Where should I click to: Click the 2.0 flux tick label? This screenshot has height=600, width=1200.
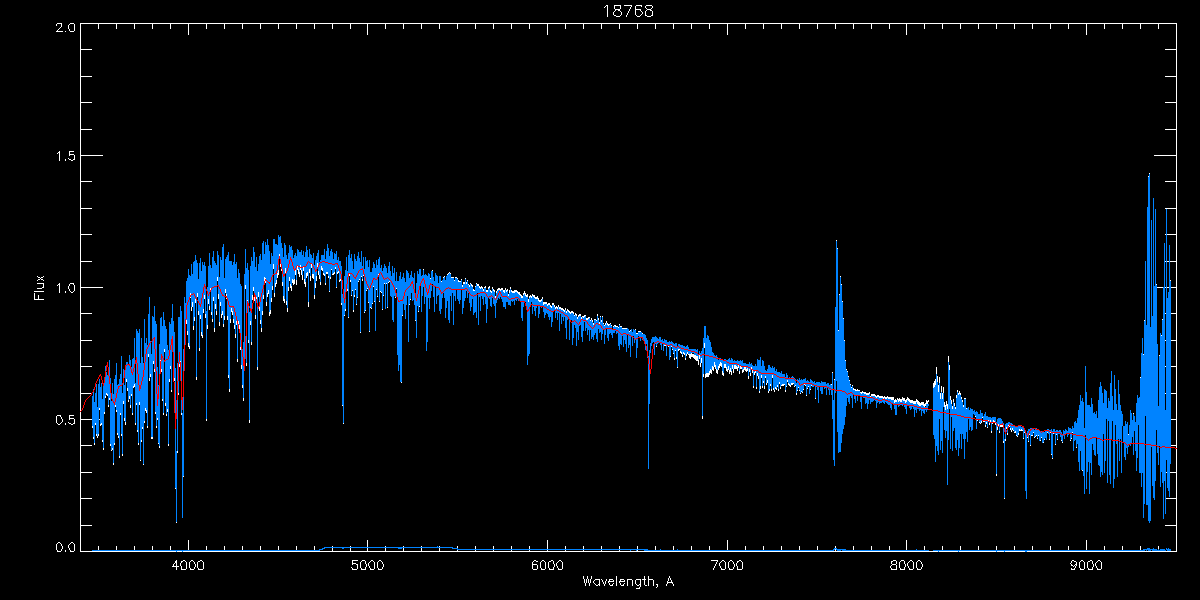point(65,27)
